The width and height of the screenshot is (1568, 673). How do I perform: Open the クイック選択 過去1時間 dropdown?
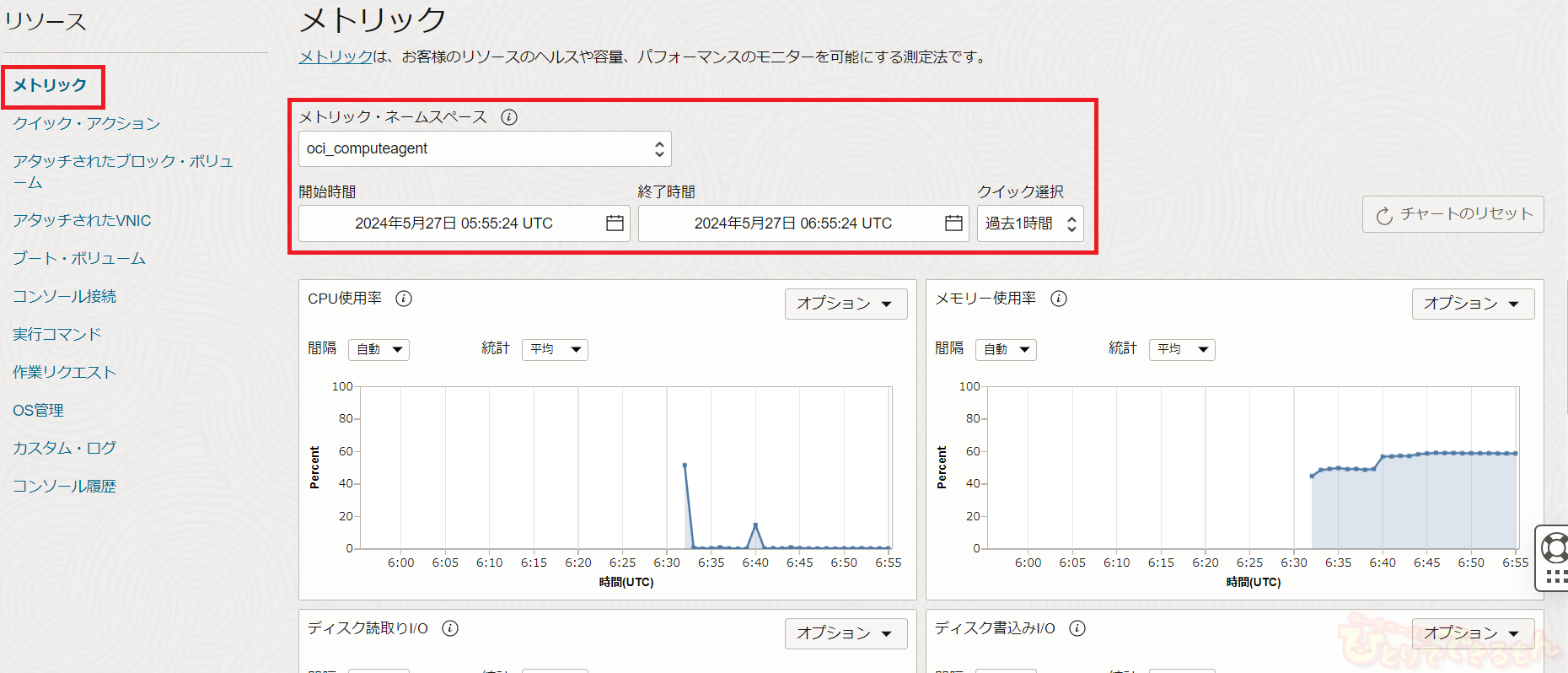click(x=1030, y=223)
